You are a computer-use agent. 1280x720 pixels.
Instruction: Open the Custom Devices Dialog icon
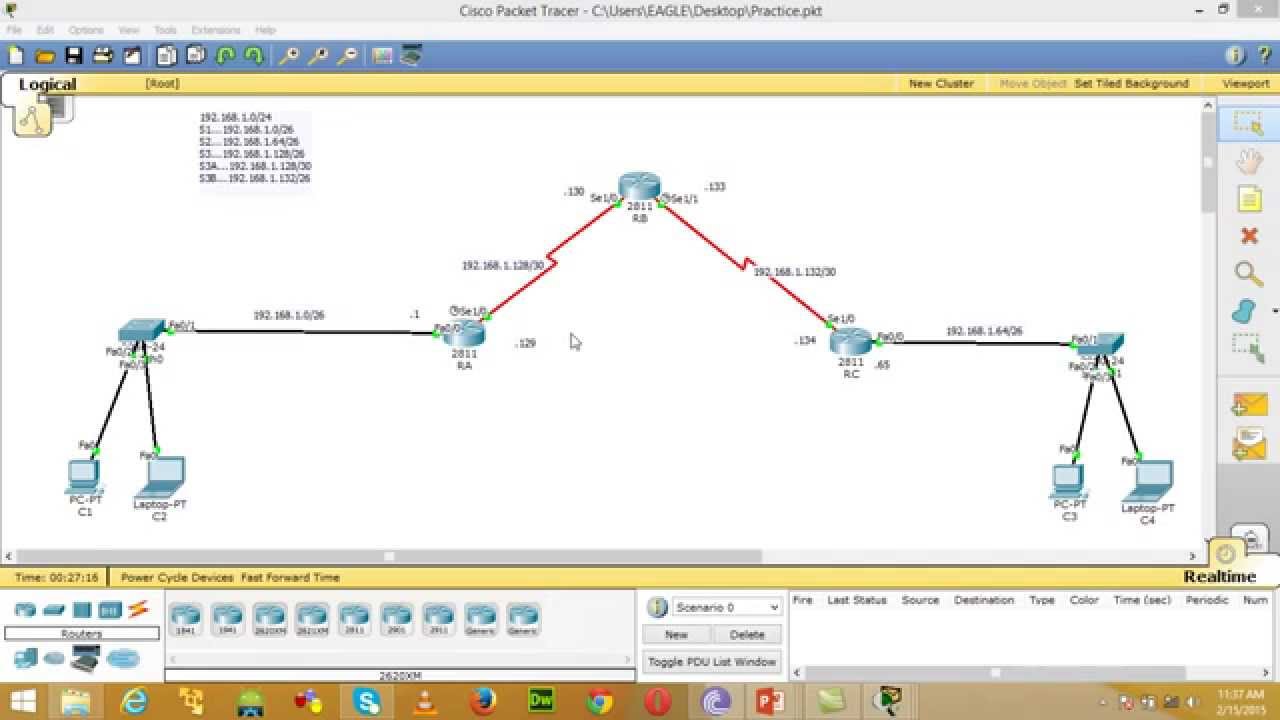point(411,56)
